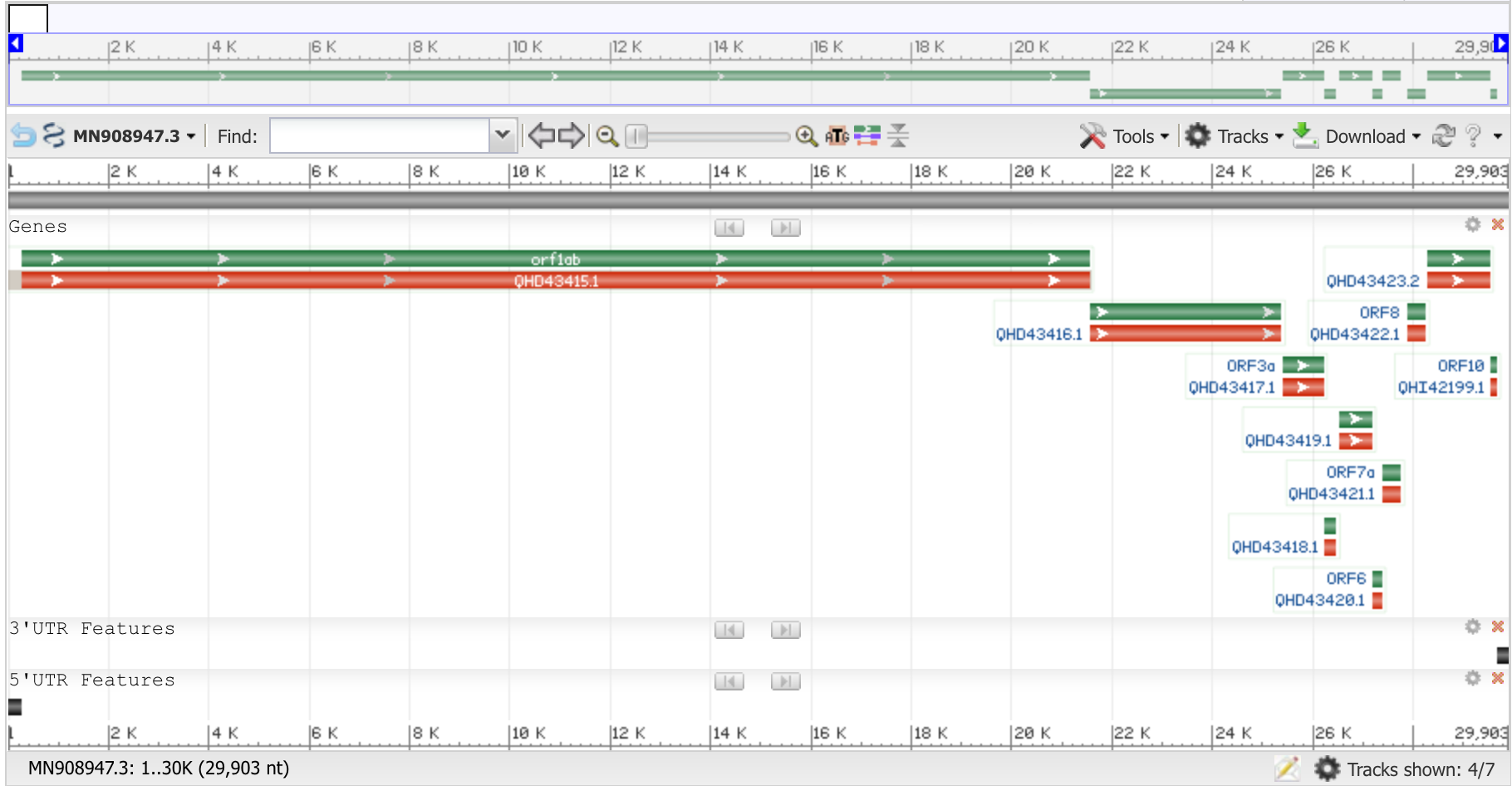Jump to next feature in 3'UTR track
The width and height of the screenshot is (1512, 786).
[786, 630]
